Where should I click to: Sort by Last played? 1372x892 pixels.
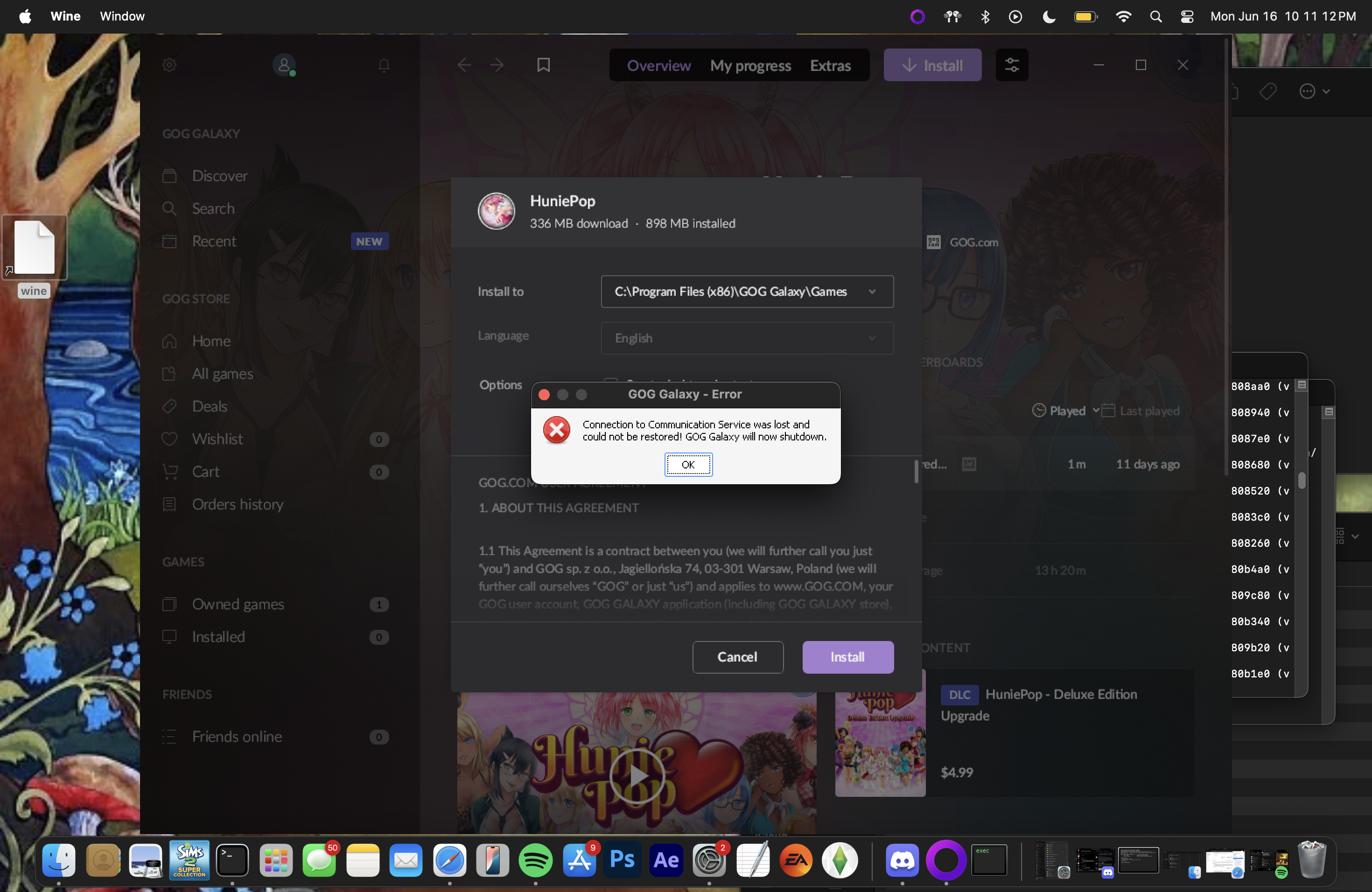(x=1140, y=411)
